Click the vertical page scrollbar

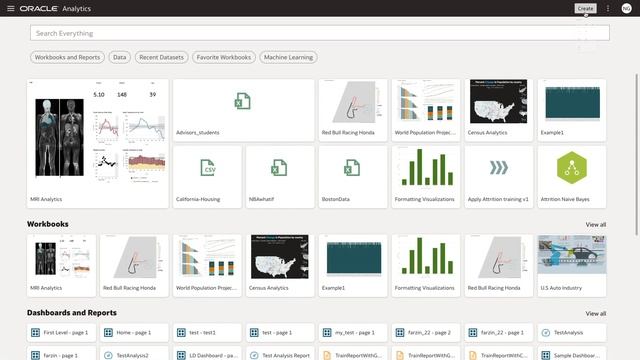[636, 154]
